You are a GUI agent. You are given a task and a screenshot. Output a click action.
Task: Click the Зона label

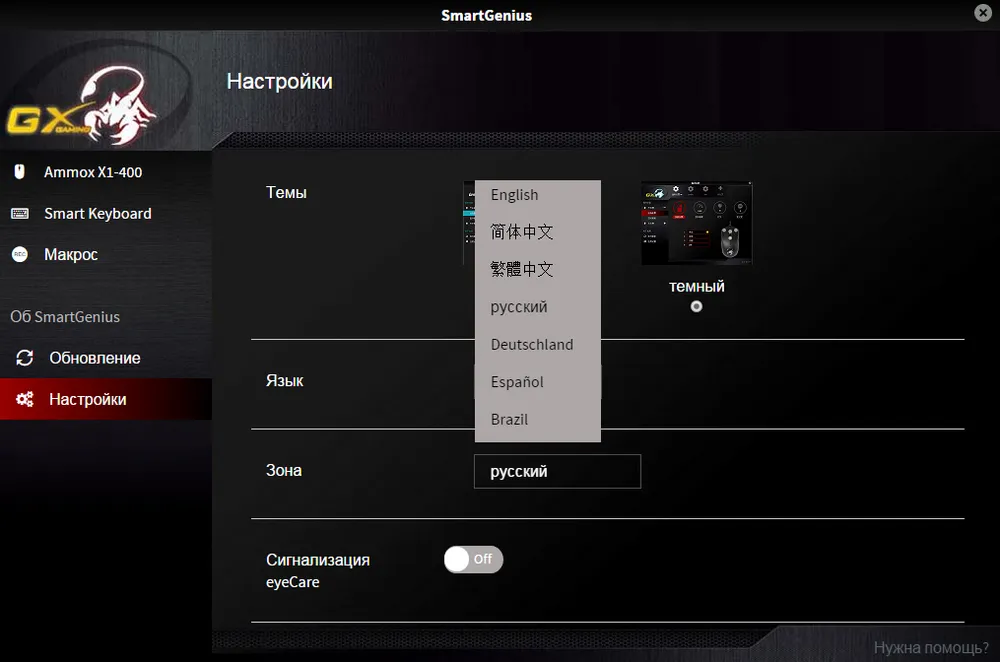pos(284,471)
